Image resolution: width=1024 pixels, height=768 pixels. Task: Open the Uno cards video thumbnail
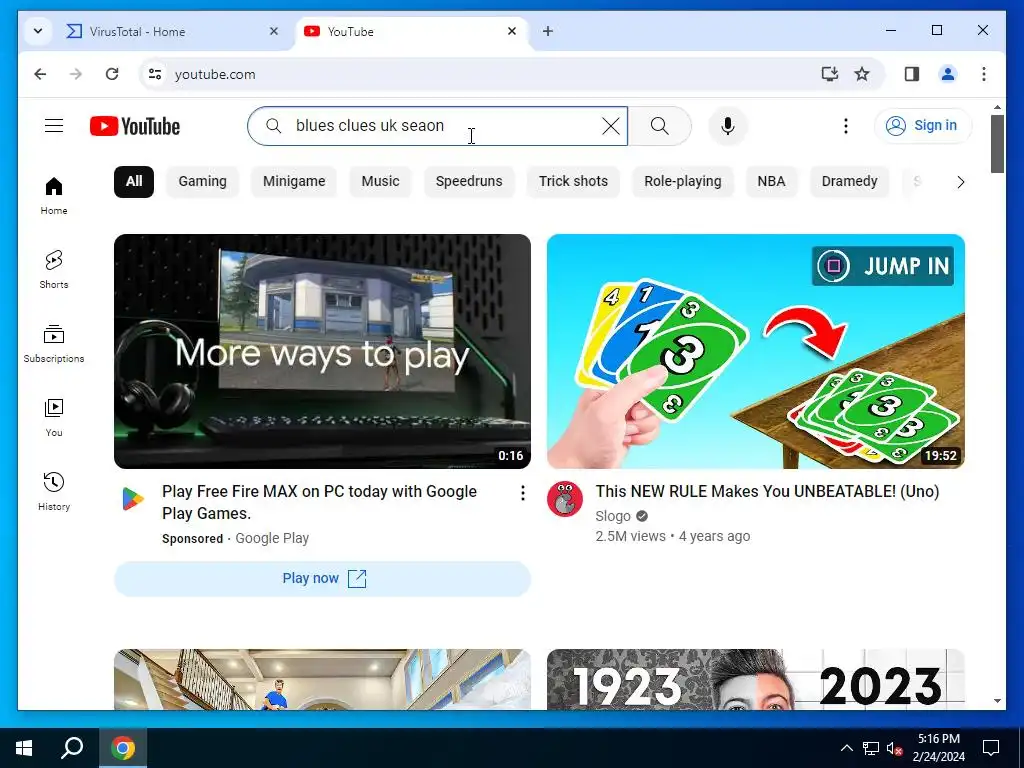pyautogui.click(x=756, y=351)
